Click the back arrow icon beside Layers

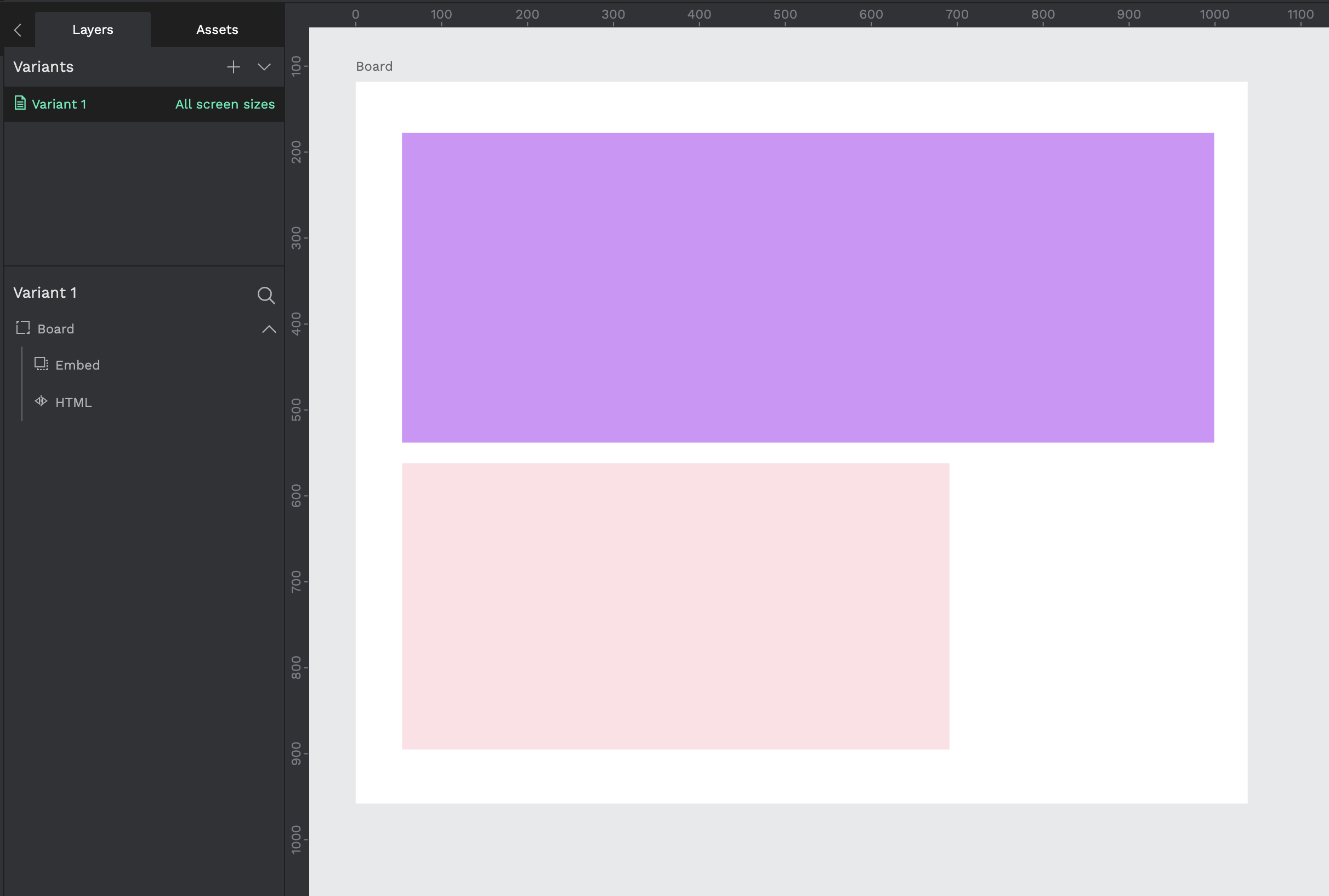(x=18, y=30)
